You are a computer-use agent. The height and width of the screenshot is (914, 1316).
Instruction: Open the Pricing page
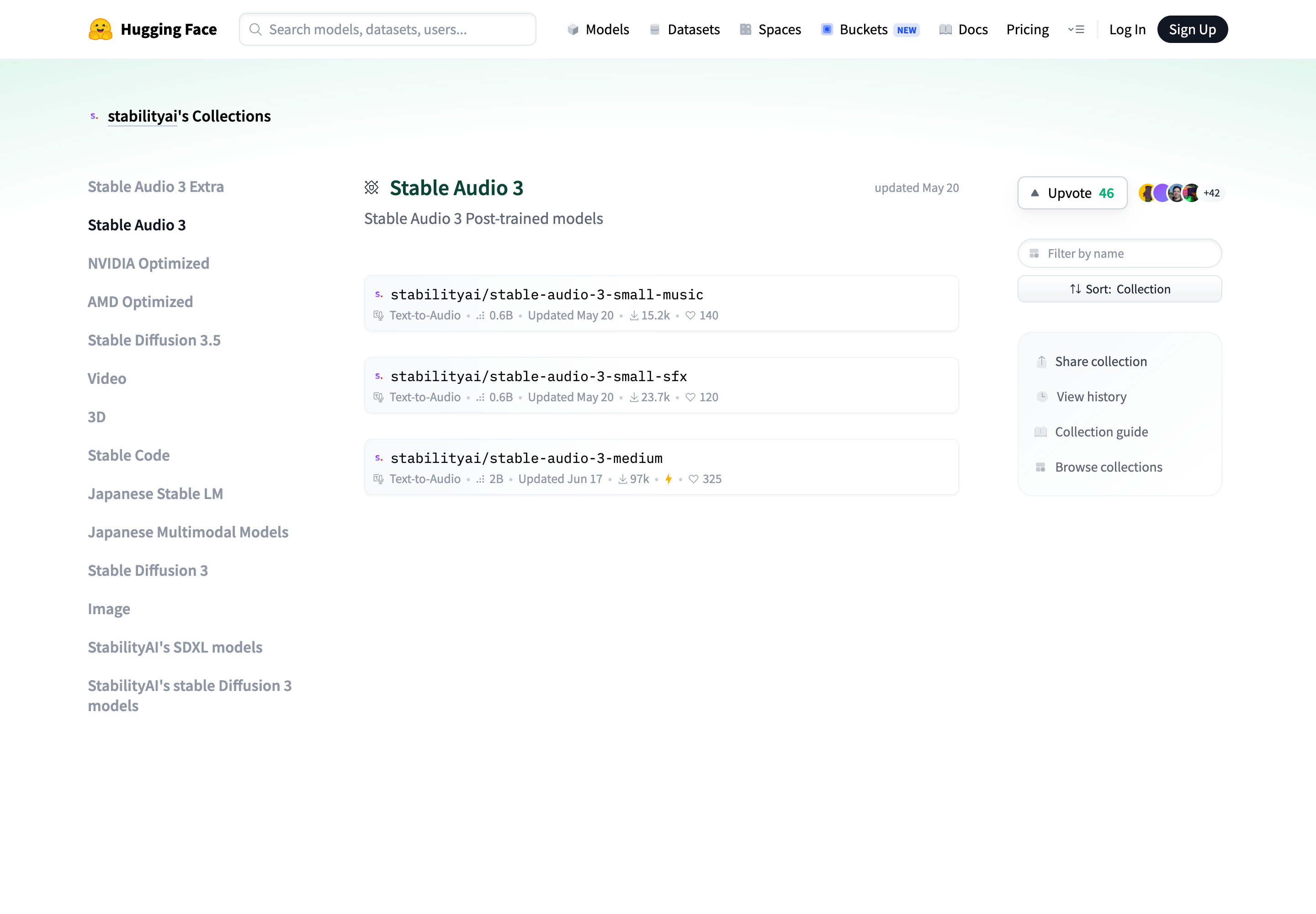1027,29
